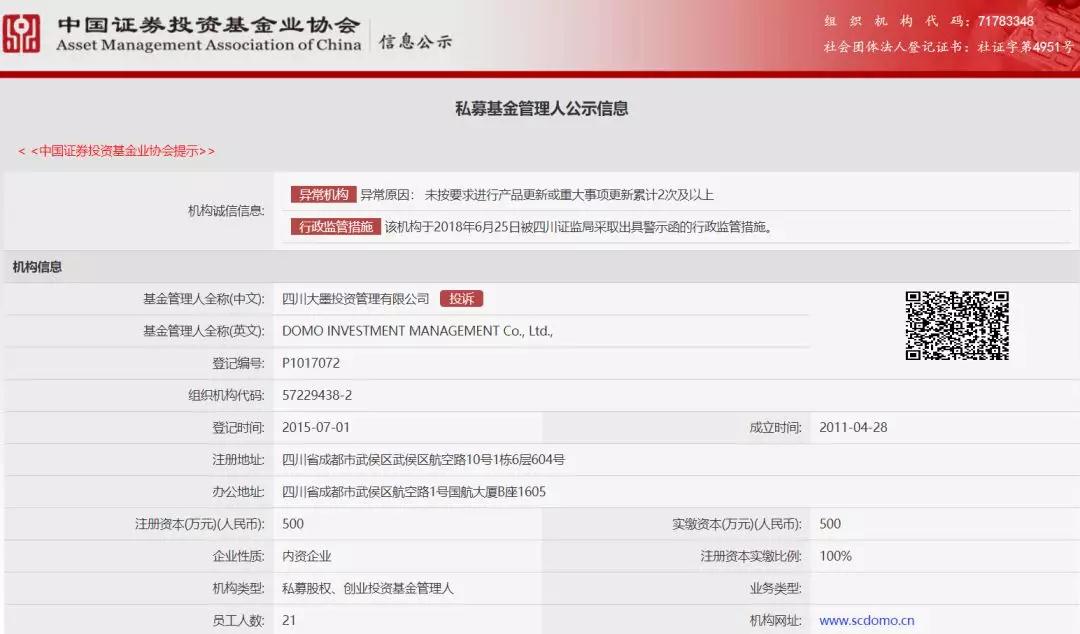1080x634 pixels.
Task: Click the 基金管理人全称(英文) label
Action: tap(203, 331)
